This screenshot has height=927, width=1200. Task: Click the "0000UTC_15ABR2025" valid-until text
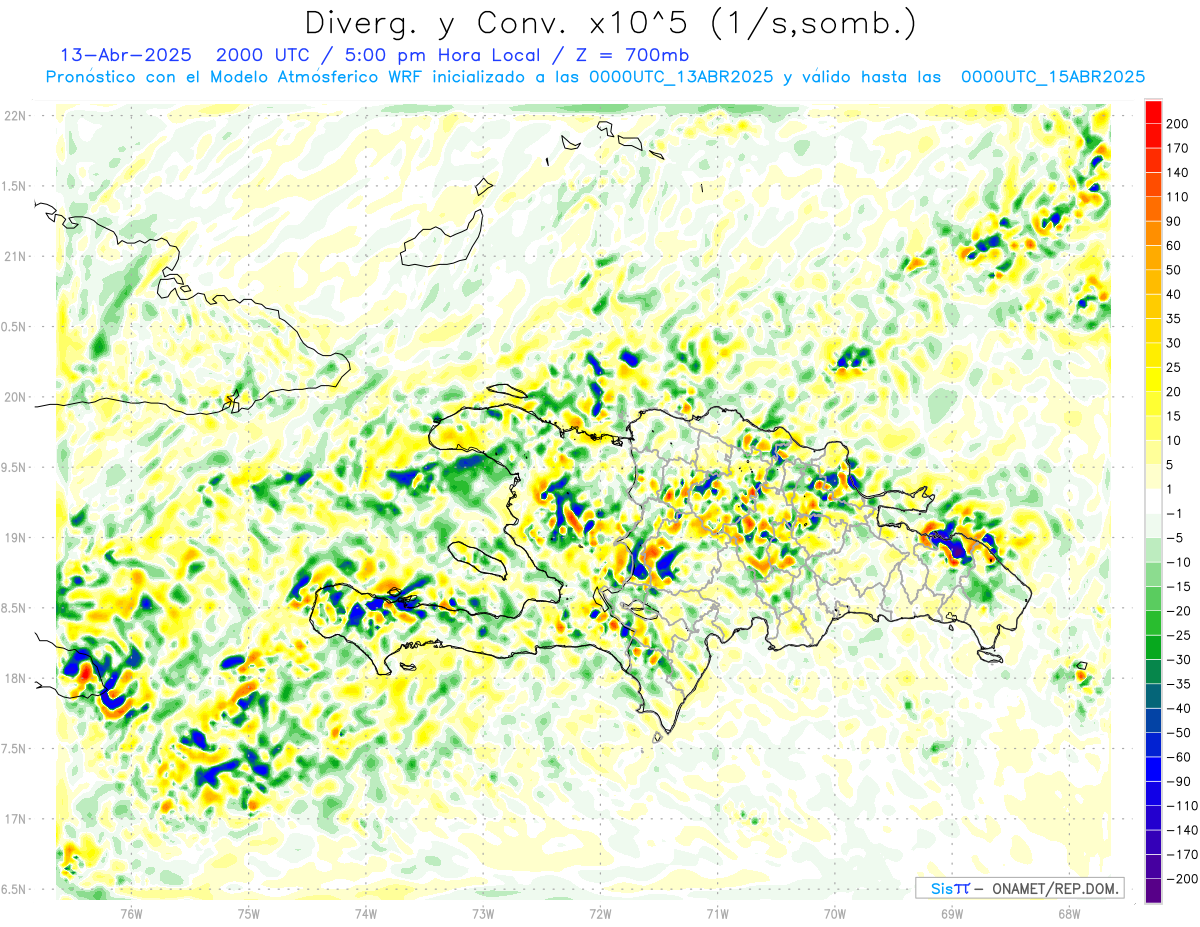[1053, 77]
